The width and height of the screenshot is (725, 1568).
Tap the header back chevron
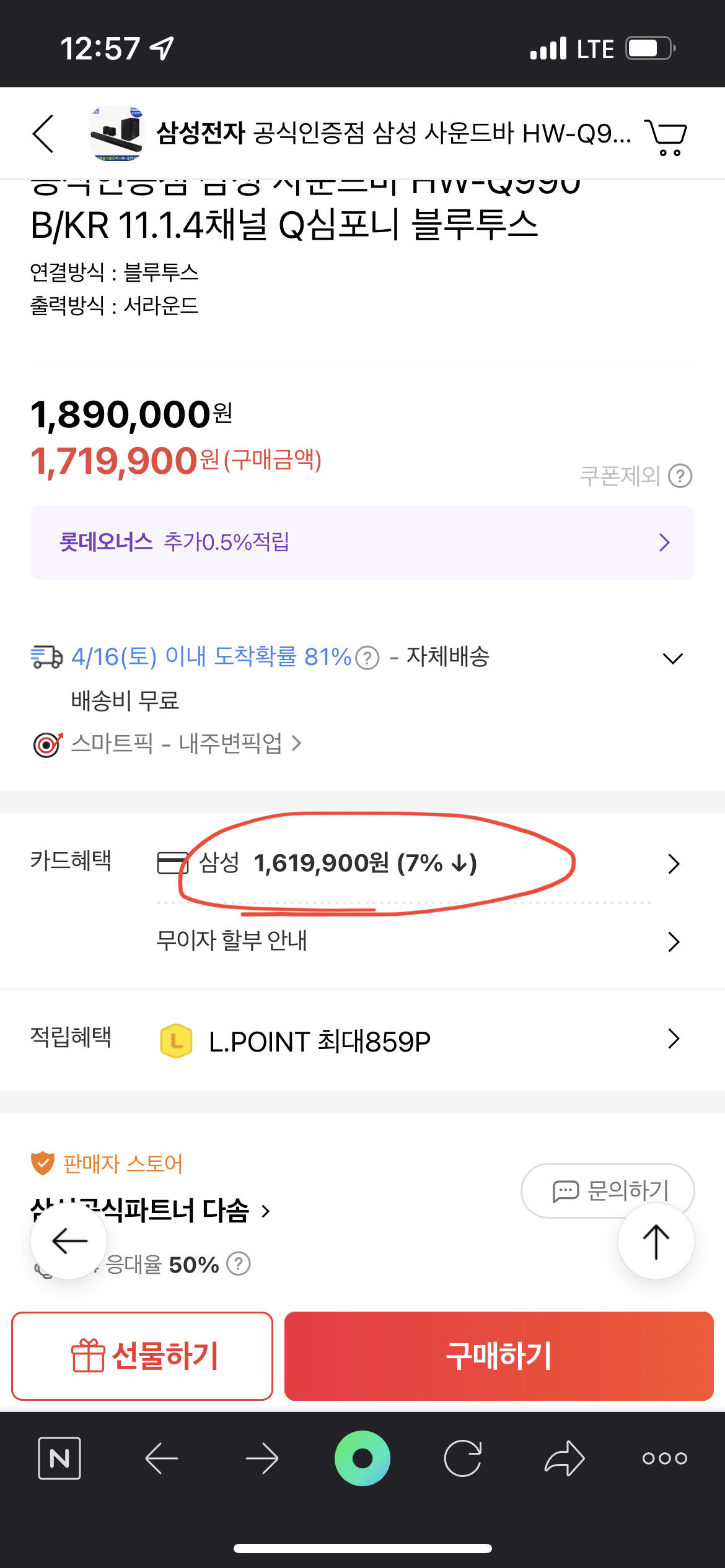coord(43,133)
